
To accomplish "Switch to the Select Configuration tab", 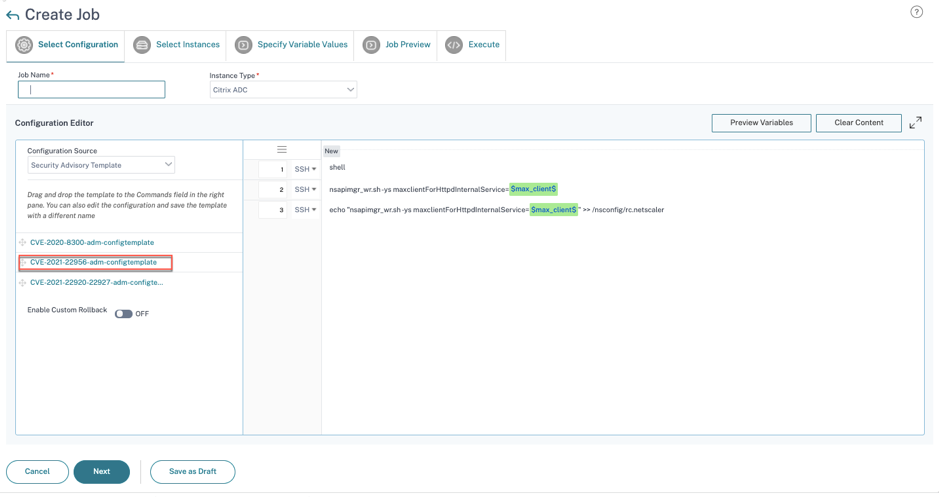I will pyautogui.click(x=66, y=46).
